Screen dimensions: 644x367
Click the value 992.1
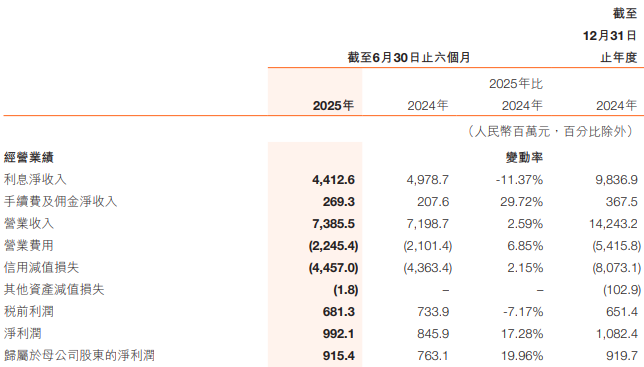click(x=339, y=334)
